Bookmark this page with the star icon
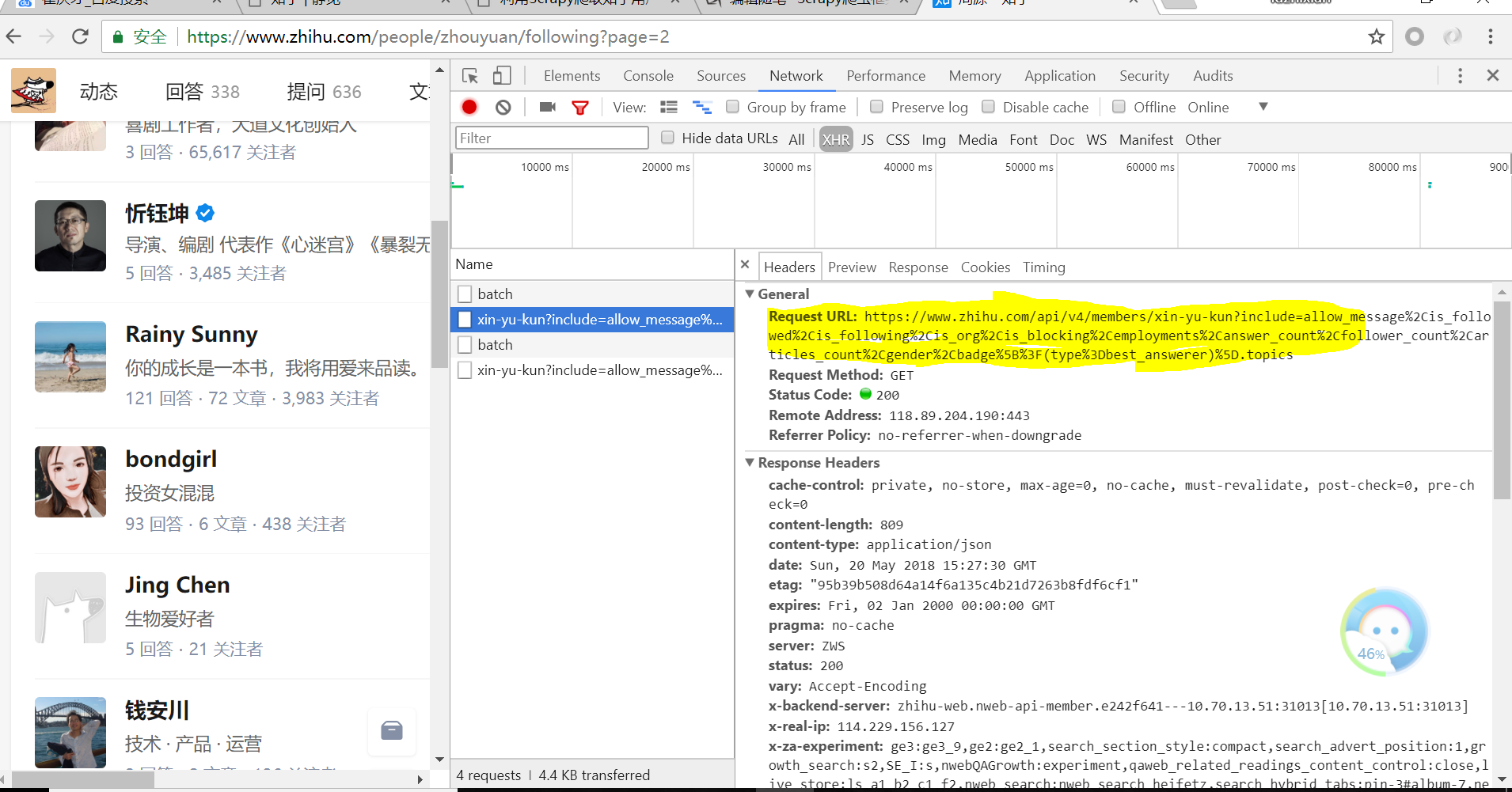The image size is (1512, 792). pyautogui.click(x=1377, y=36)
